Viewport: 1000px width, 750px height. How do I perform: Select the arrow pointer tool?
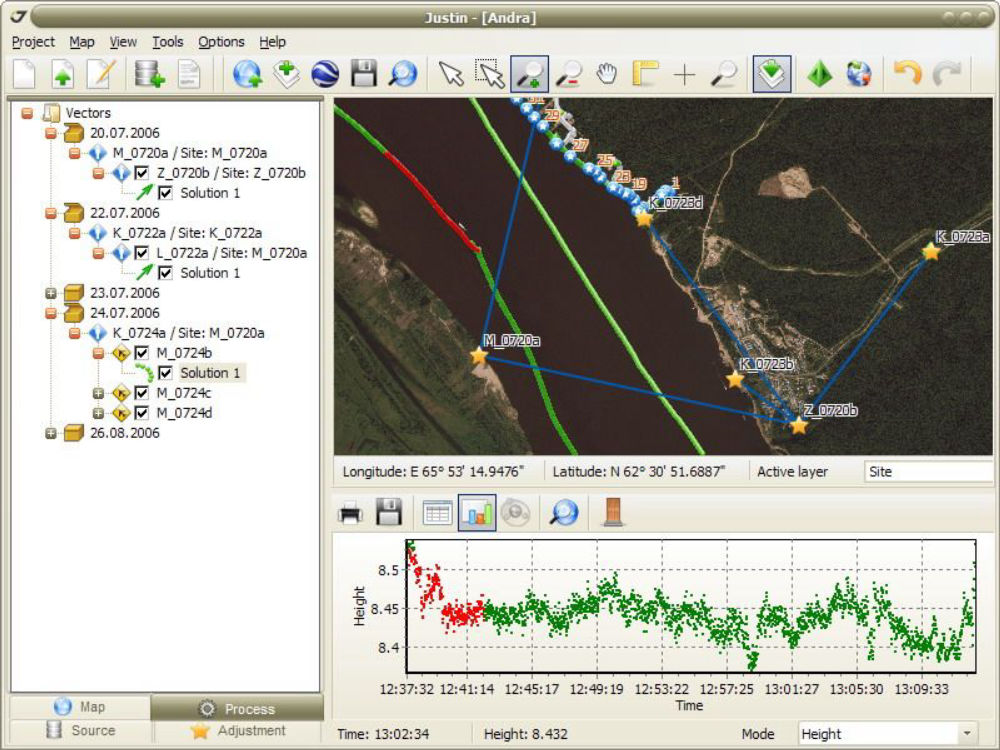point(452,75)
